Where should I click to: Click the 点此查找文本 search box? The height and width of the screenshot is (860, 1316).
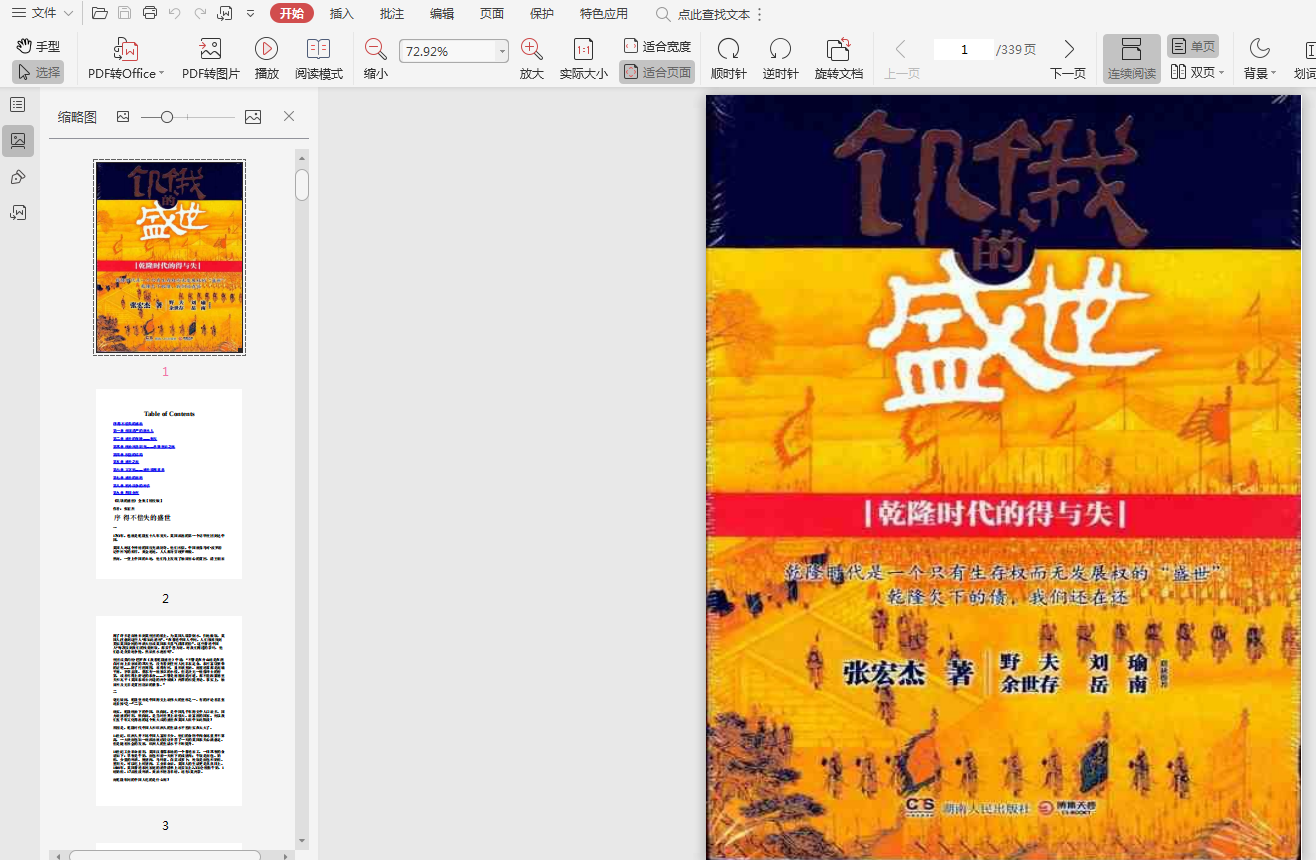[x=702, y=14]
